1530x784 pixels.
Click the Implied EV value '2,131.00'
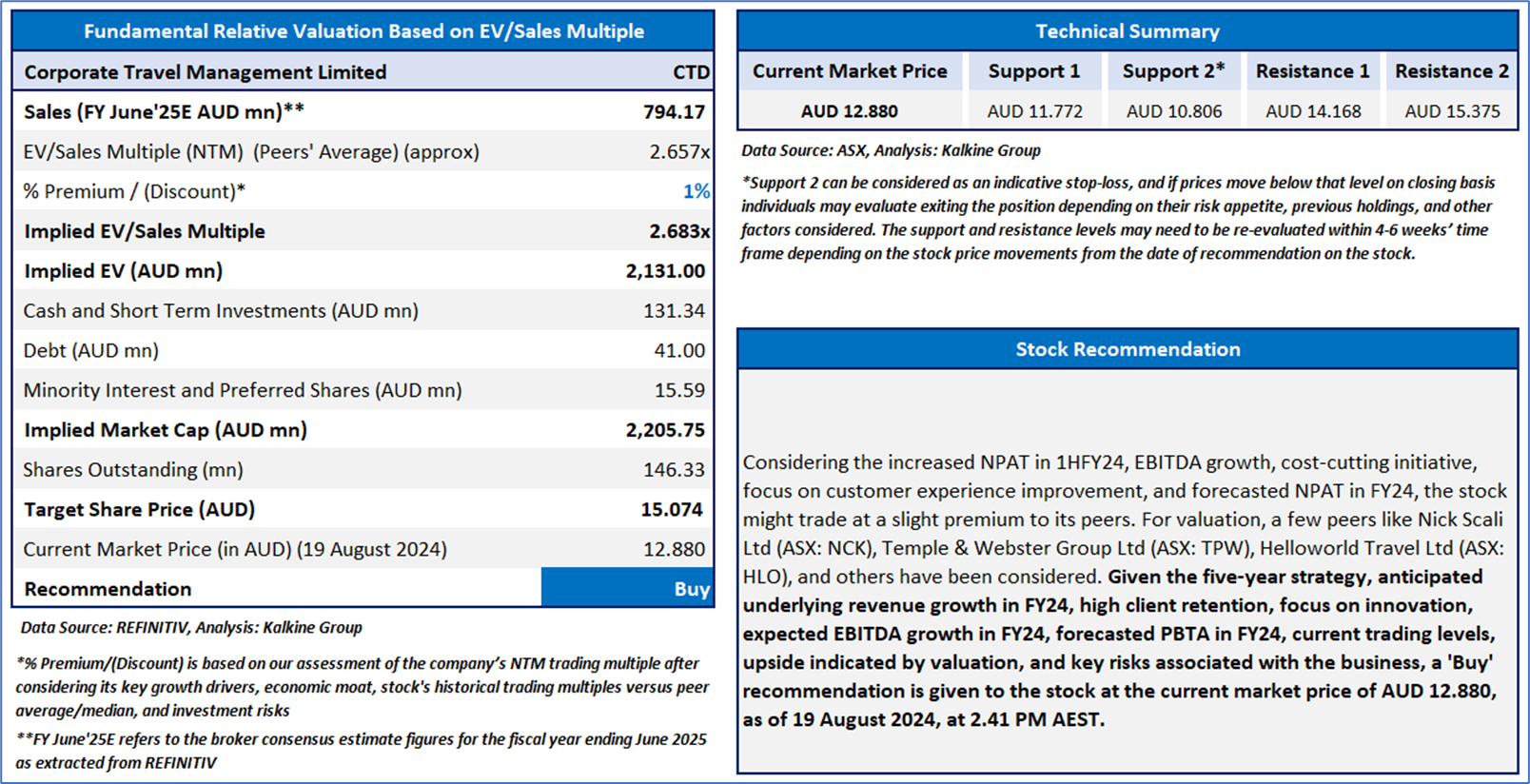point(665,271)
